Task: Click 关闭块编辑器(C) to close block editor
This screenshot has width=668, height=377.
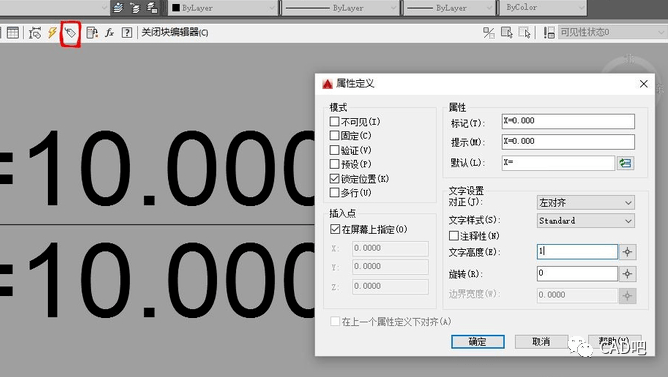Action: tap(175, 32)
